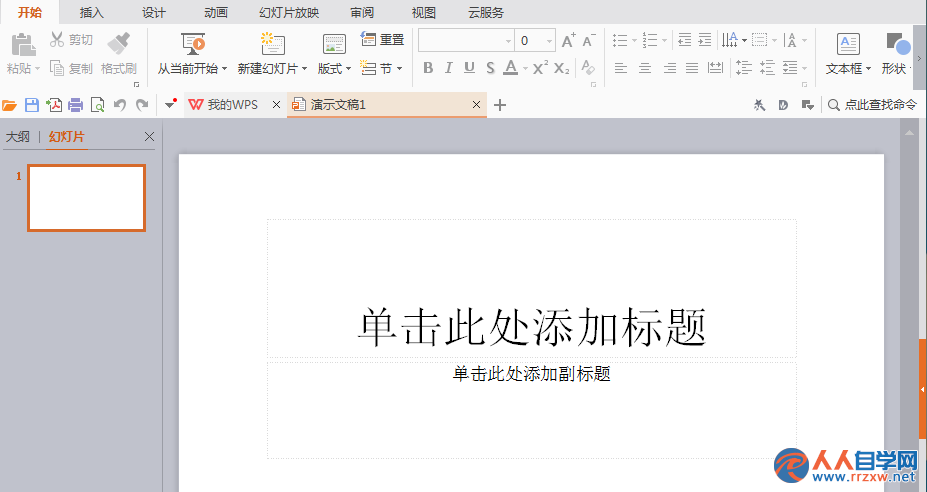Screen dimensions: 927x492
Task: Add a new document tab with plus
Action: point(500,105)
